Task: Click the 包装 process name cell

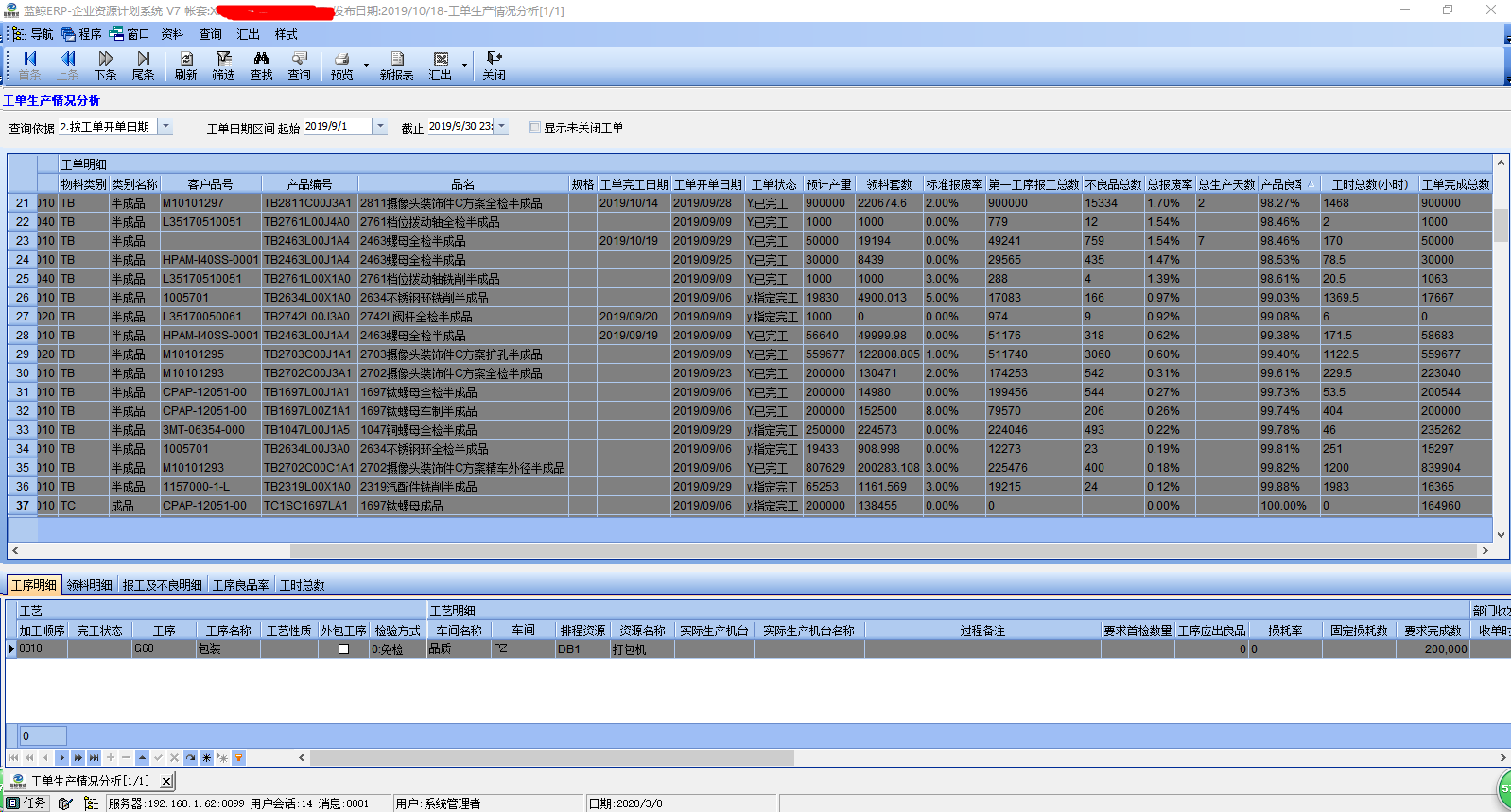Action: [228, 649]
